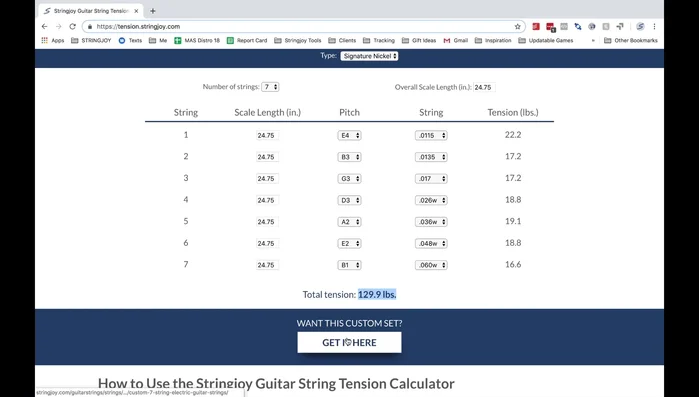Open the Clients bookmark folder
The width and height of the screenshot is (699, 397).
[x=342, y=40]
